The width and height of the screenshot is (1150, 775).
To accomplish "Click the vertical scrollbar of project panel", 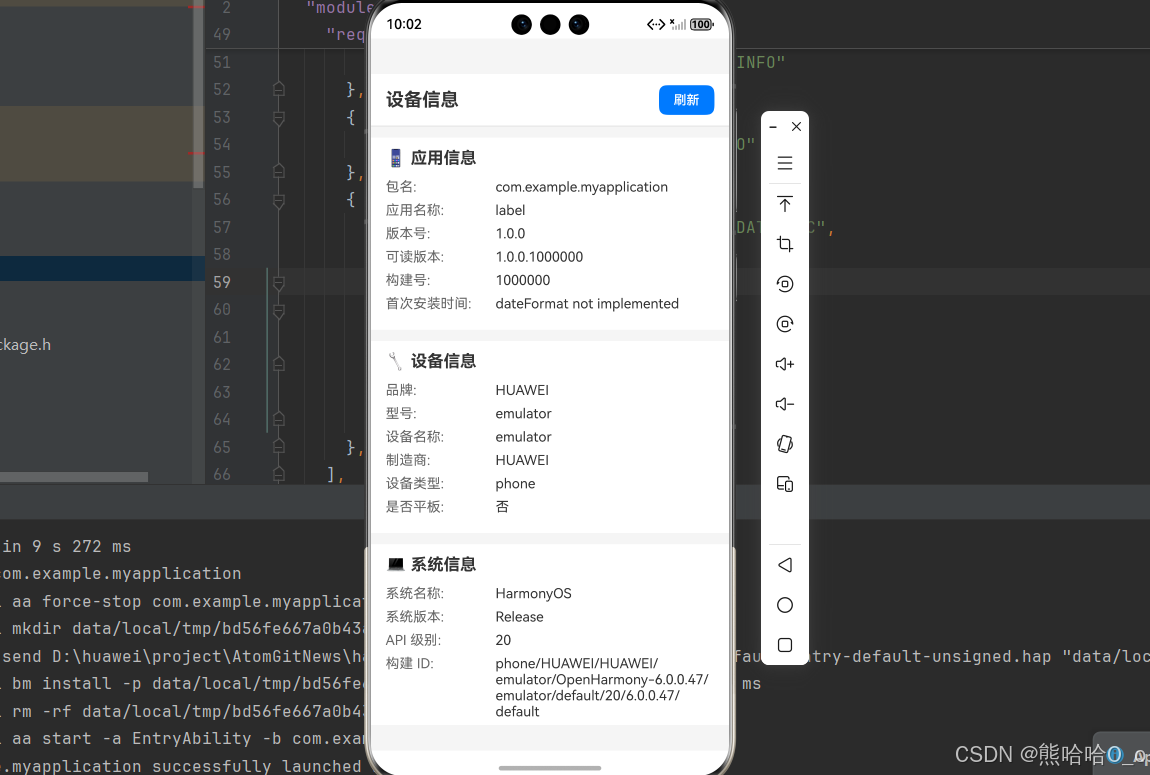I will 199,95.
